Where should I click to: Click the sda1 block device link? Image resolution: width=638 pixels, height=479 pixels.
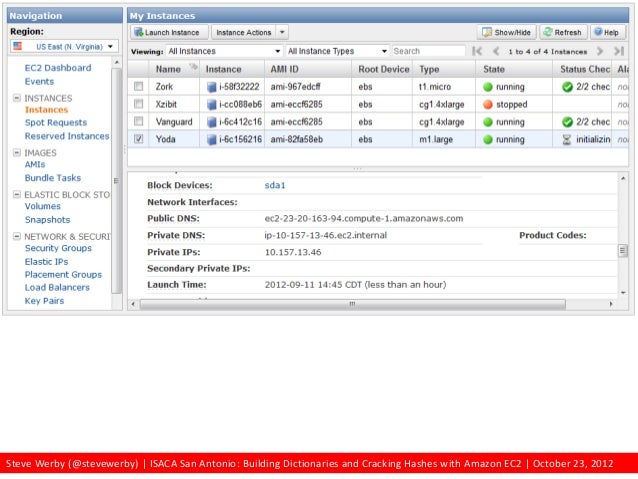(275, 186)
